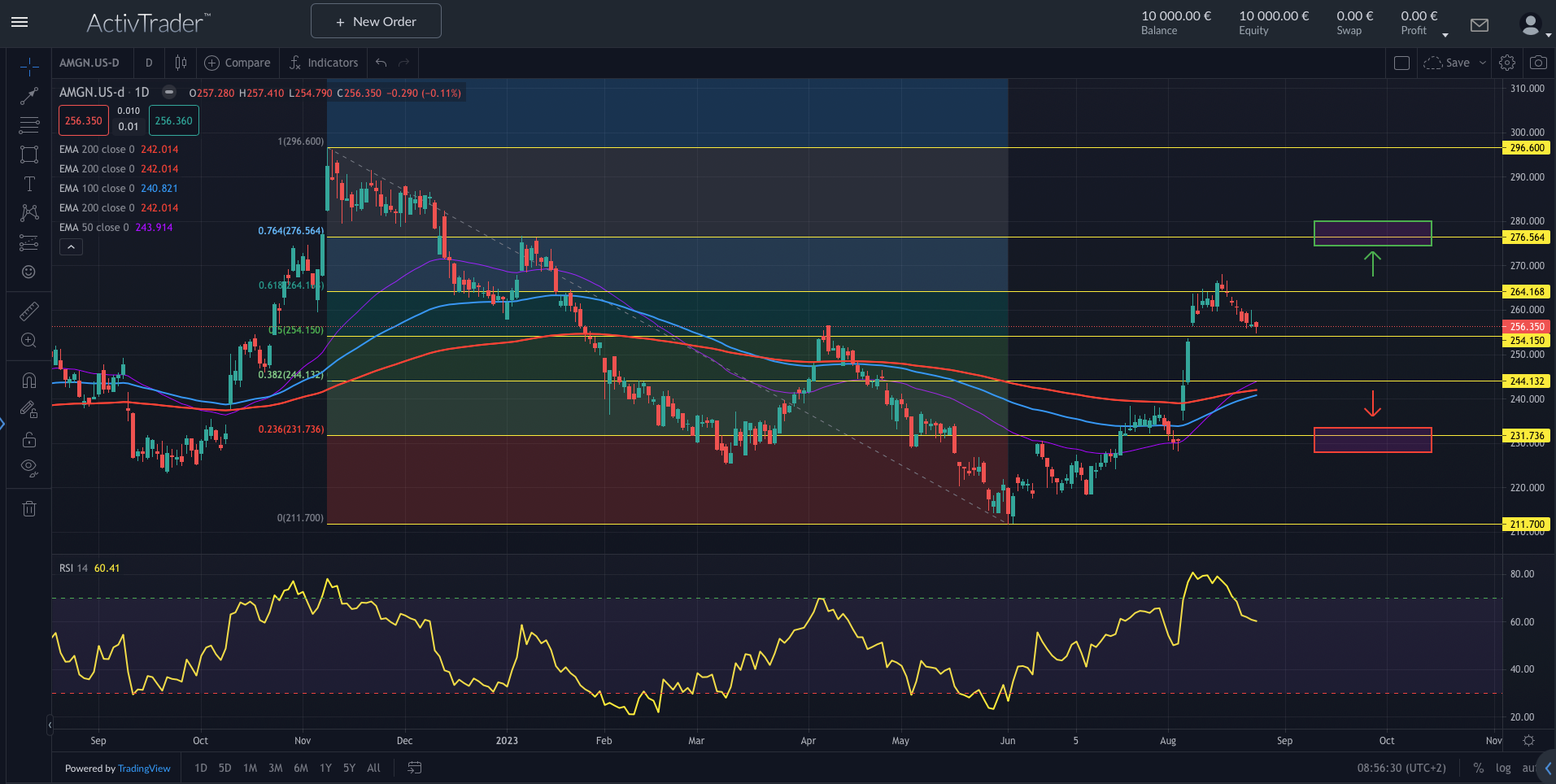Toggle lock all drawing tools

(29, 440)
